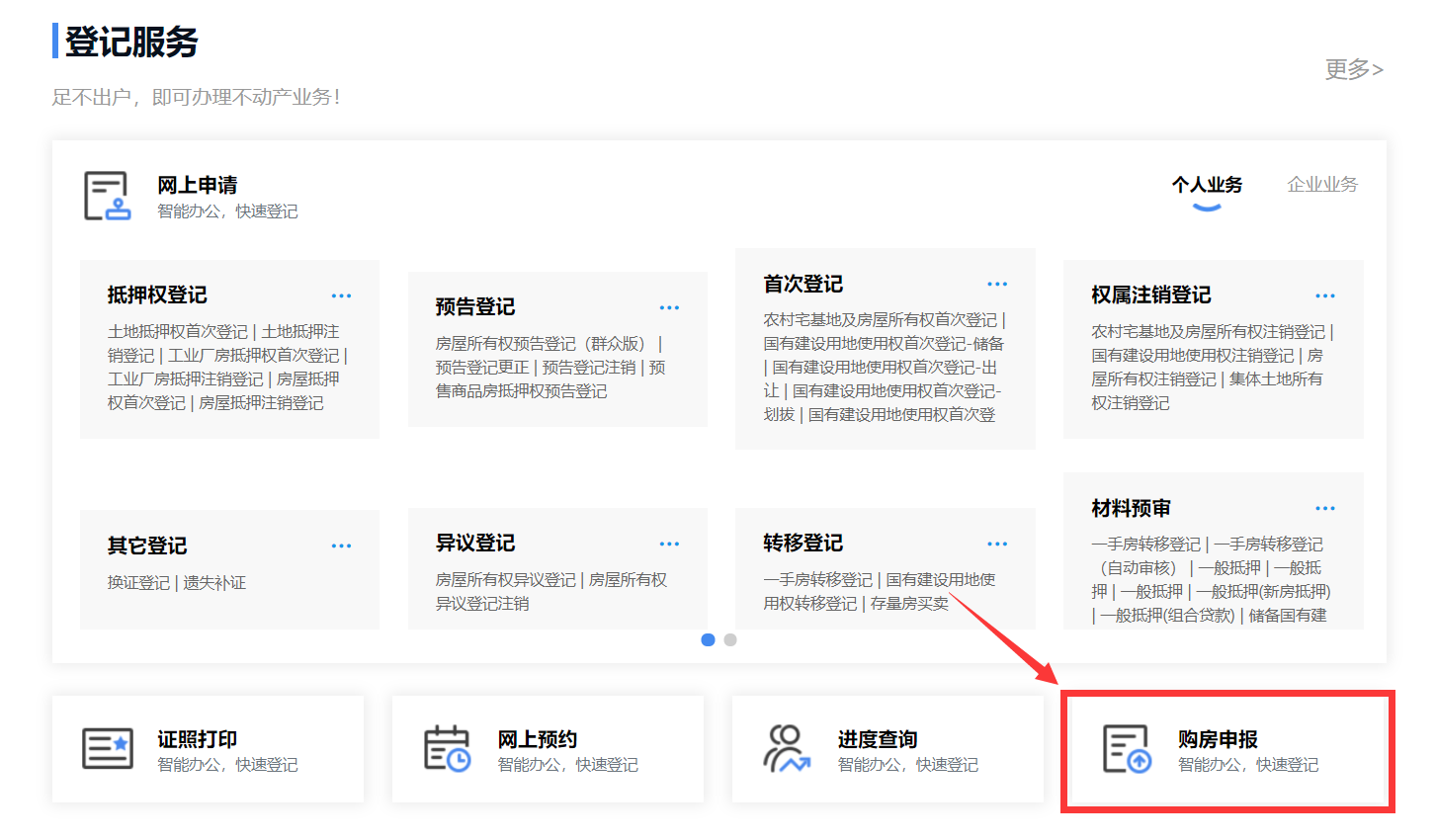Select the first blue carousel page dot

[708, 640]
